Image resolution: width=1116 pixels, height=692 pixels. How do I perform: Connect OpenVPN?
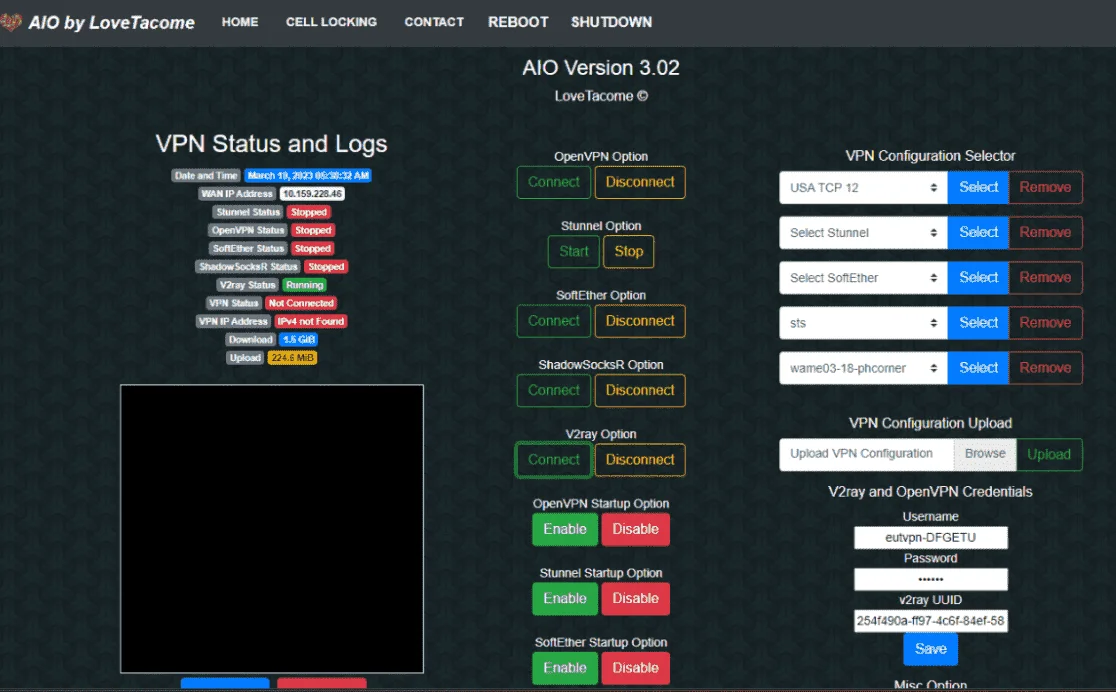554,182
